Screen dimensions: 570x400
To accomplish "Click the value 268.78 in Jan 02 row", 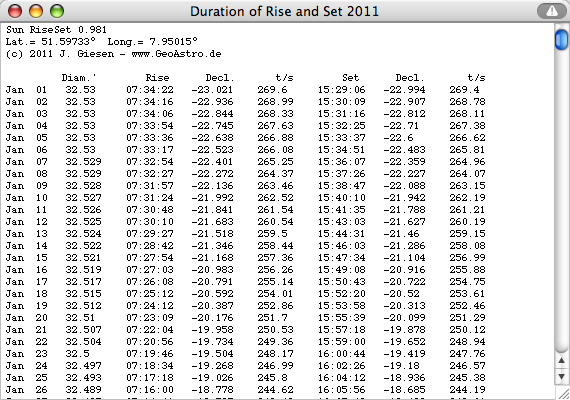I will pyautogui.click(x=467, y=102).
